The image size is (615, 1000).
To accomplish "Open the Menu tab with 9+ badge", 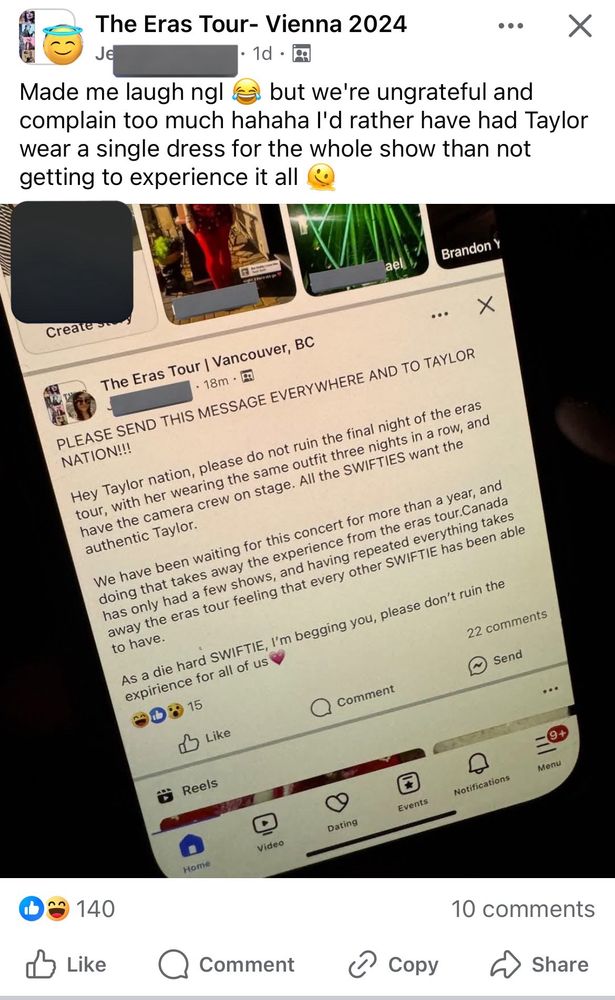I will tap(549, 748).
